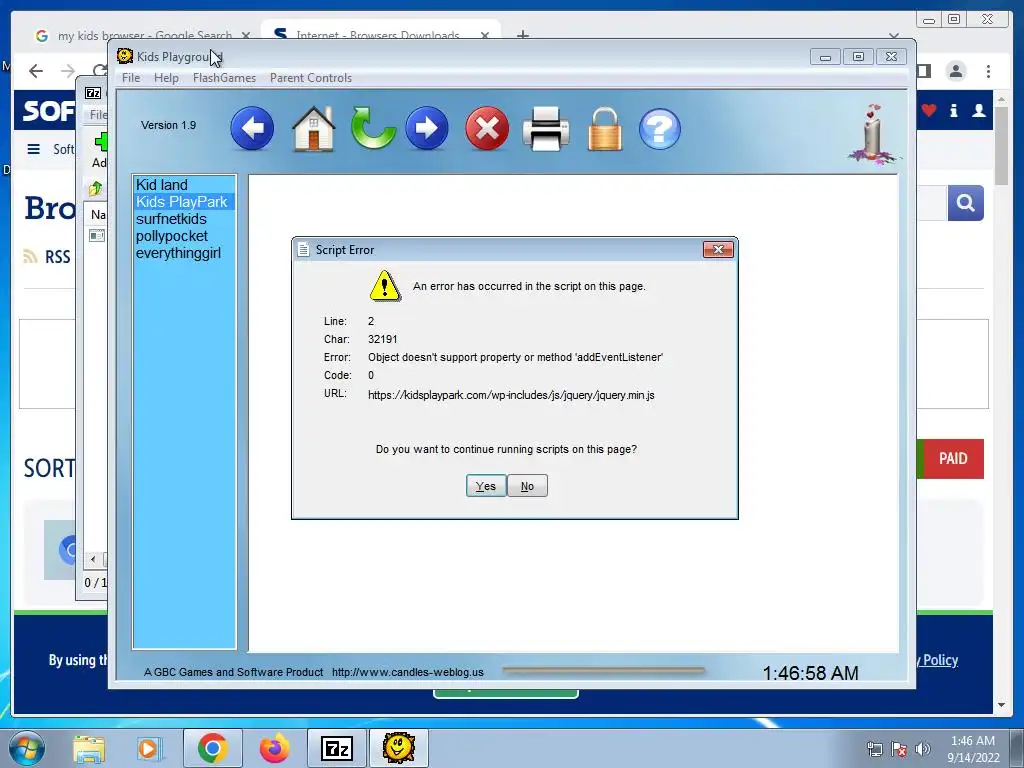Click the heart icon in Softpedia header
Screen dimensions: 1024x768
(929, 110)
